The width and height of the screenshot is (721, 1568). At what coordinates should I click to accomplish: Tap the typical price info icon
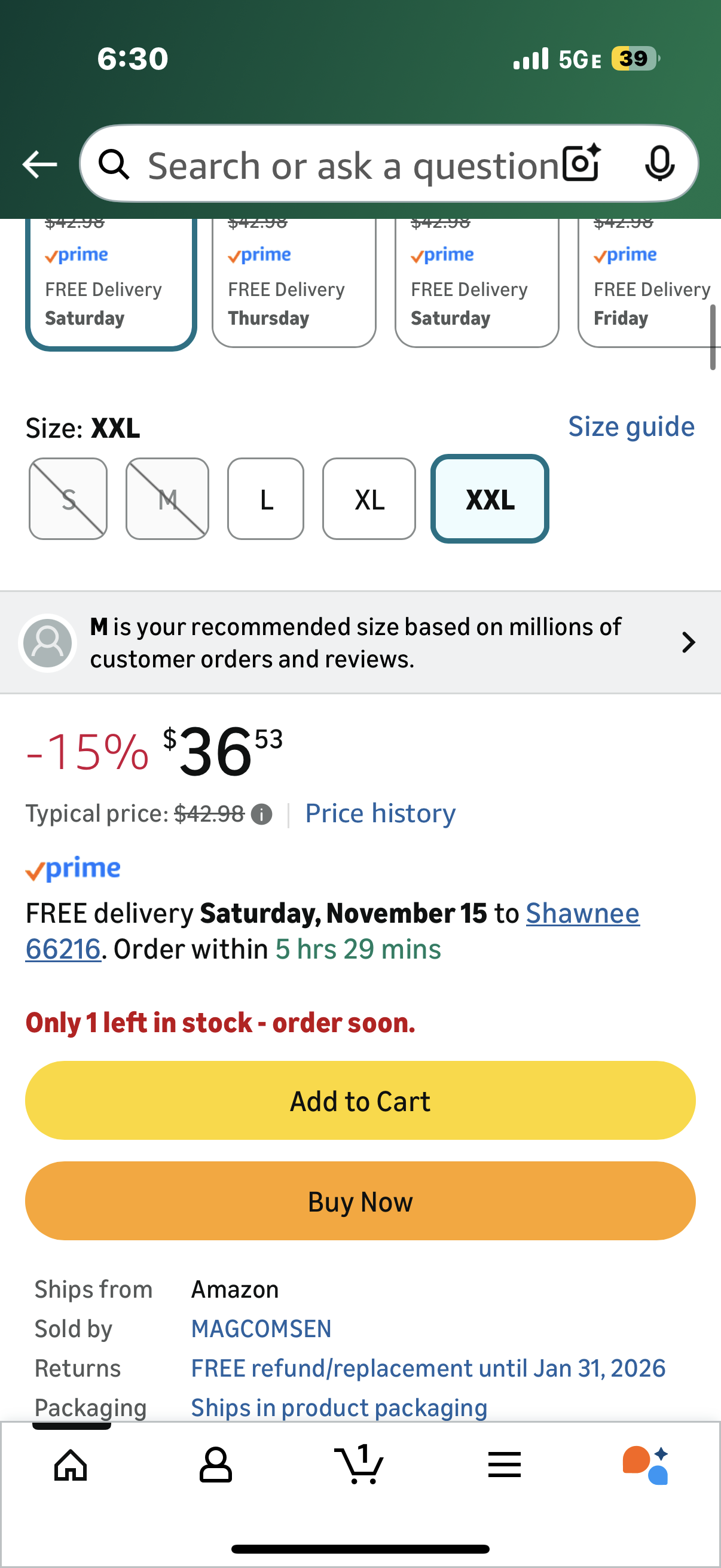[x=262, y=814]
